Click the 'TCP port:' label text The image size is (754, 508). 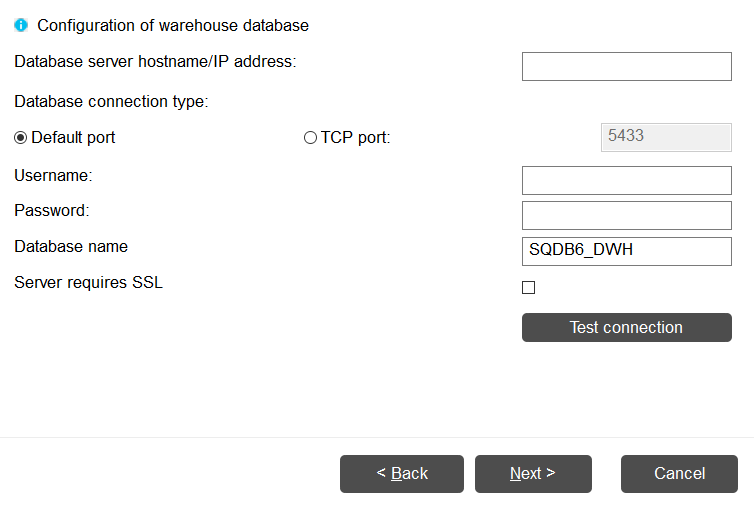[x=355, y=138]
